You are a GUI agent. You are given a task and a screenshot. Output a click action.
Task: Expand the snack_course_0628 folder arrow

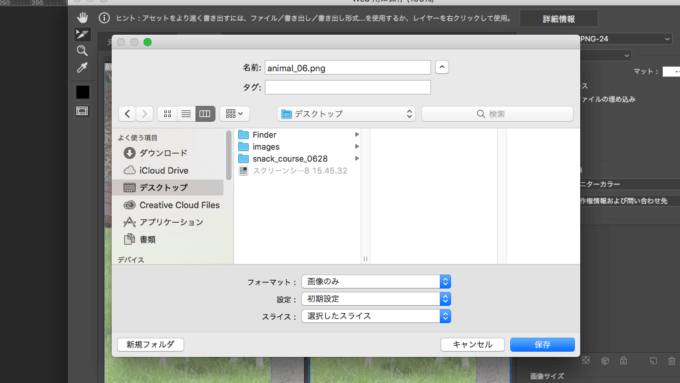pos(356,159)
